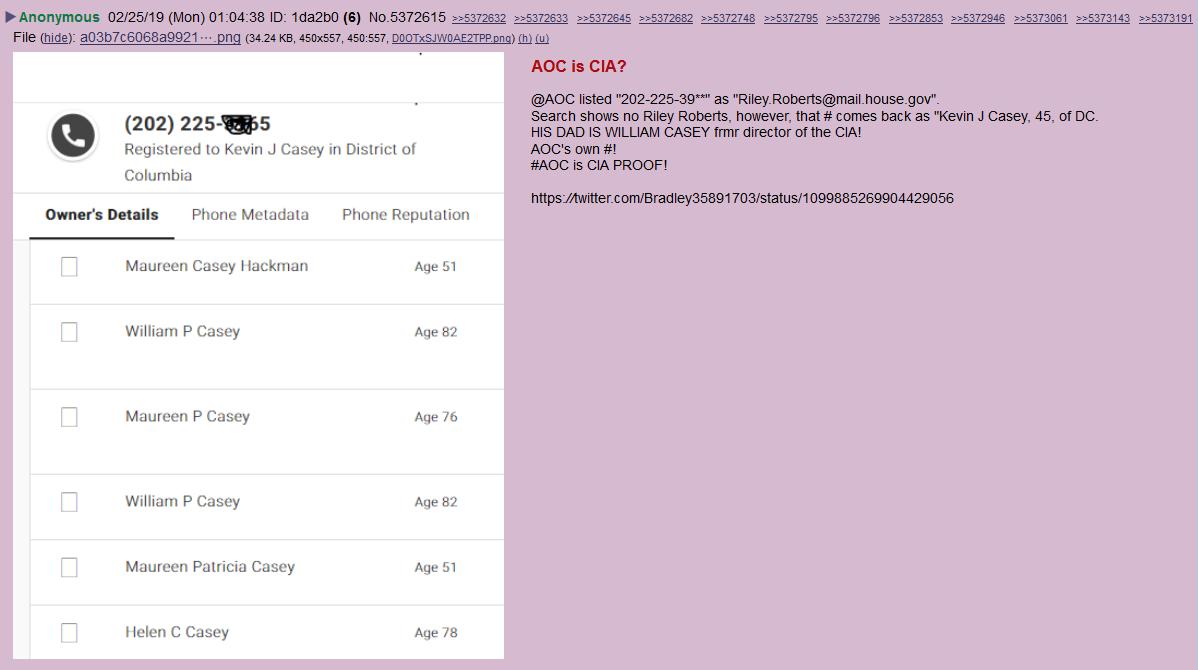Tick the checkbox beside Helen C Casey
Screen dimensions: 1198x670
(69, 633)
